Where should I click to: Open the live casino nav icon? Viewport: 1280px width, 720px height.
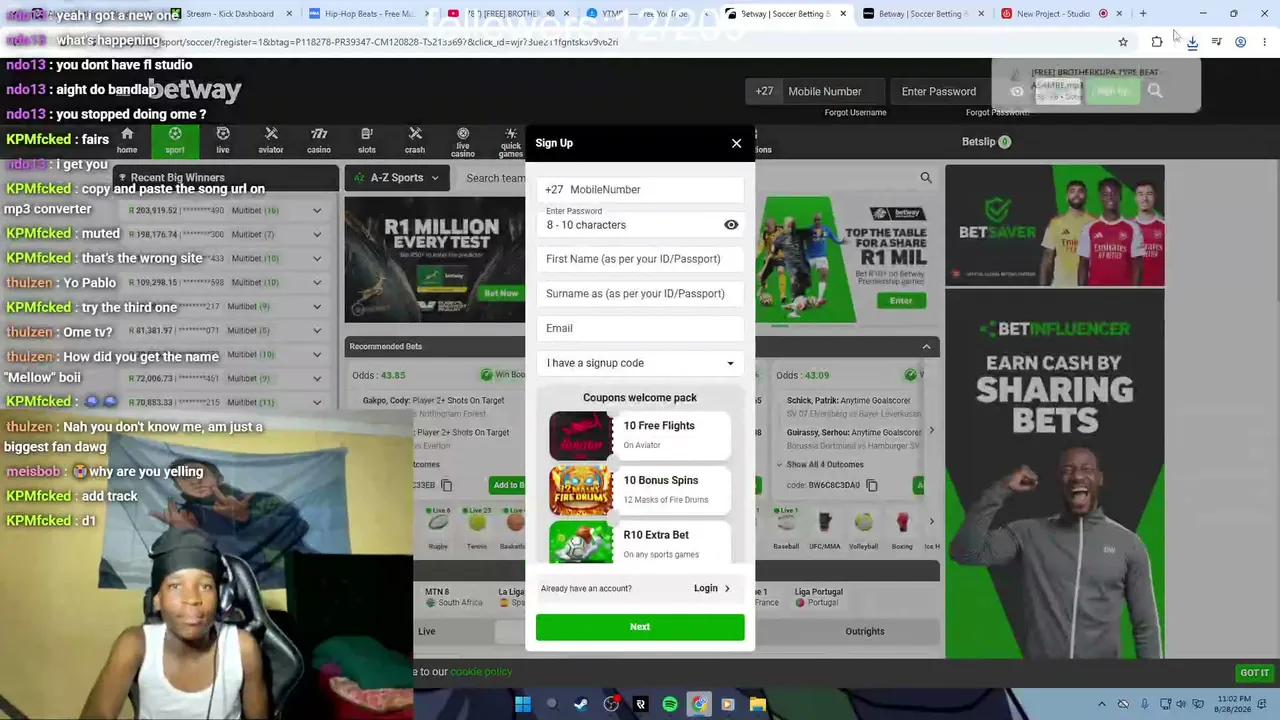point(463,142)
